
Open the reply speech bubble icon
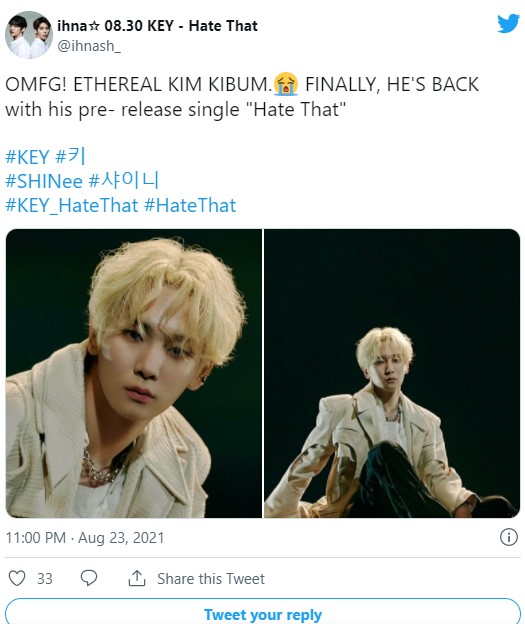(x=88, y=578)
